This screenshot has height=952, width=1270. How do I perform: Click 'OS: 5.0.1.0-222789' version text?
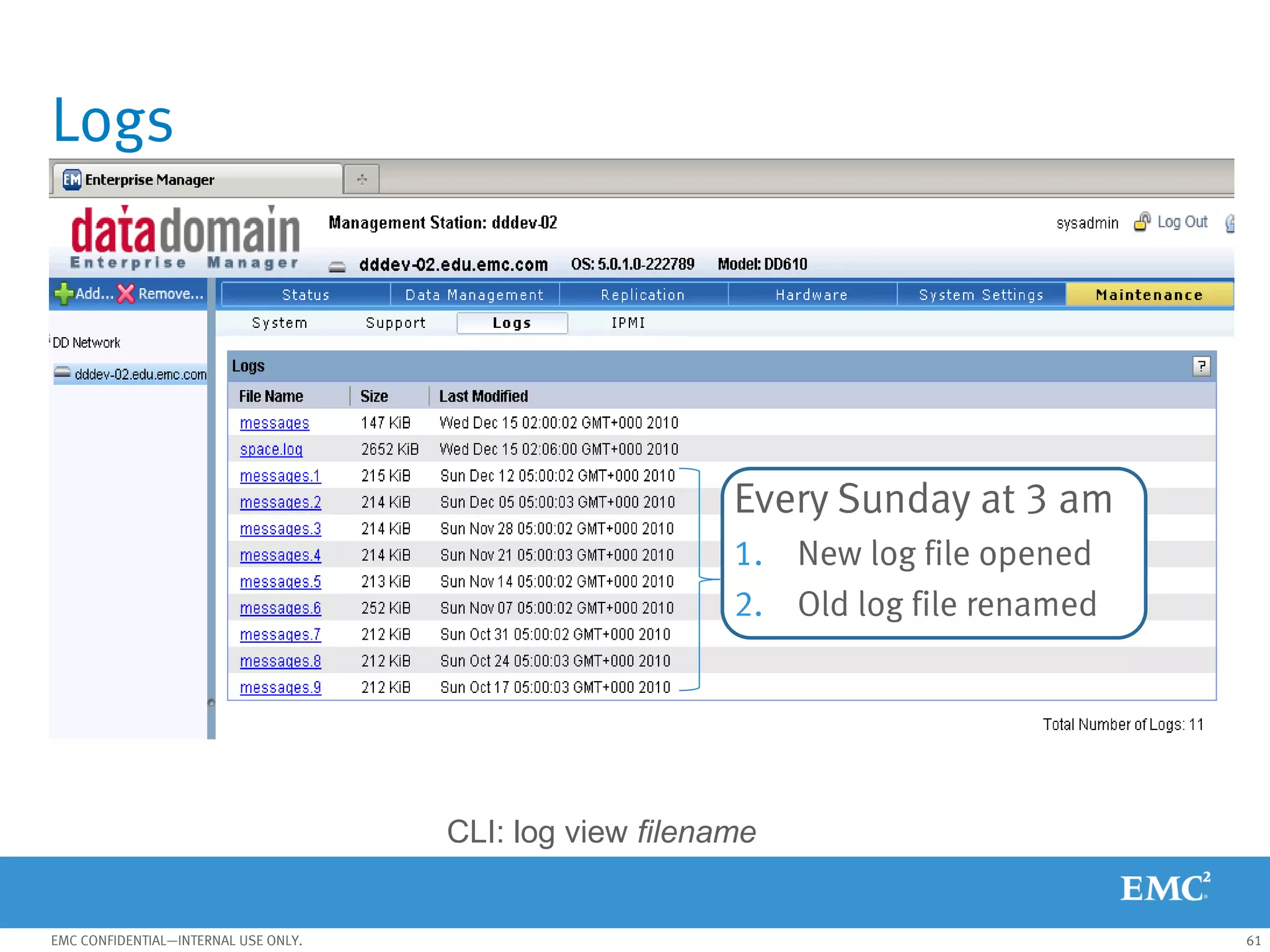pos(633,265)
